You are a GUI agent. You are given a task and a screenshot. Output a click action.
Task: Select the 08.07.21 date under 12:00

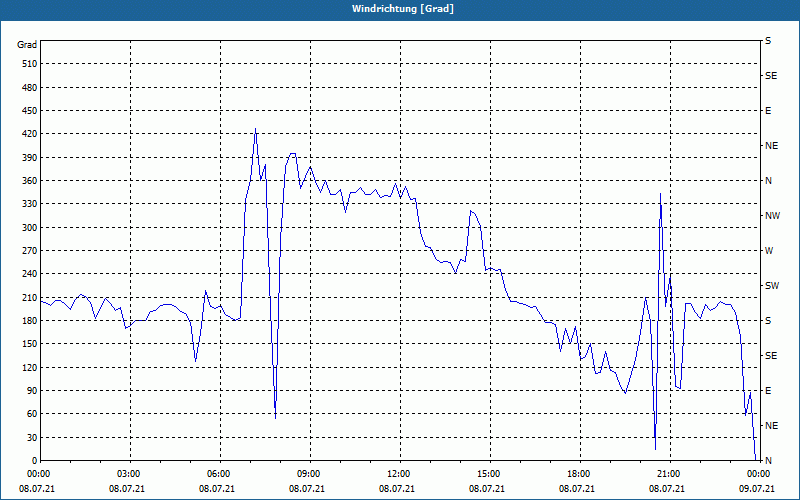397,489
